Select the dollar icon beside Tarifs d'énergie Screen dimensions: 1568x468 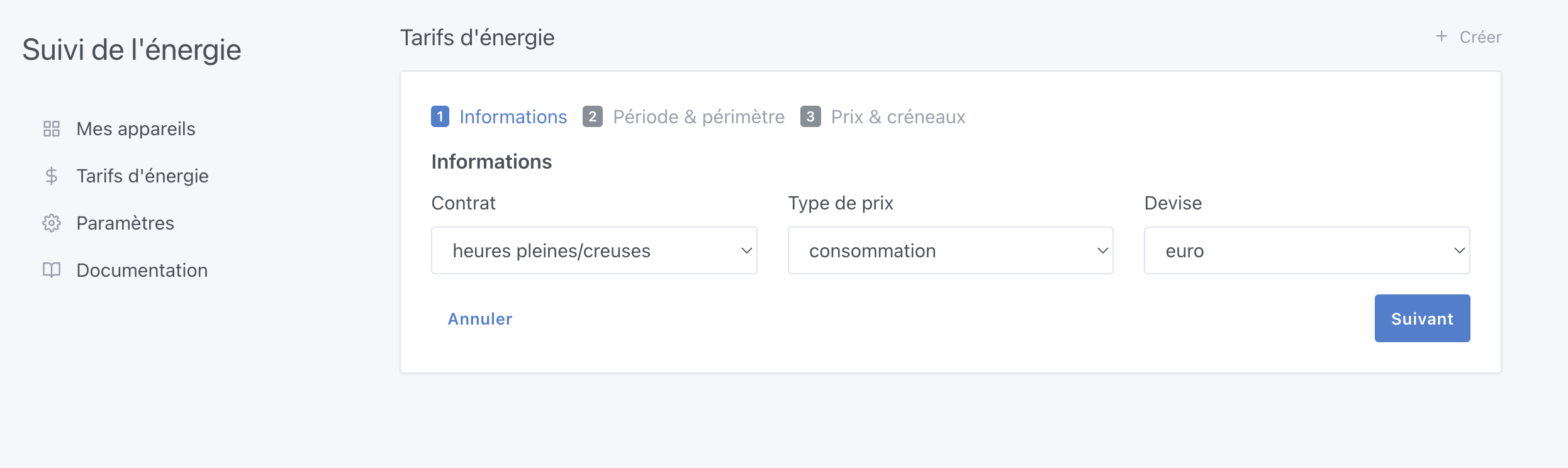[x=51, y=175]
